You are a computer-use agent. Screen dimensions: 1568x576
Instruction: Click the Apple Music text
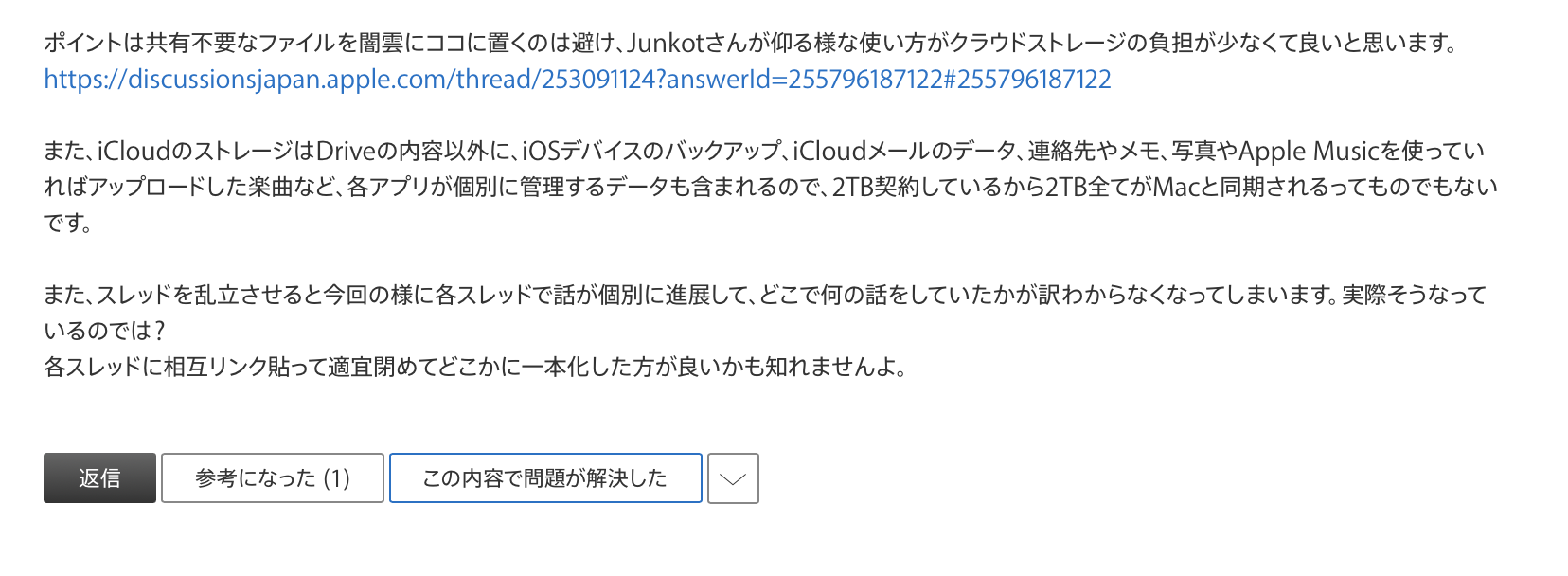coord(1309,152)
